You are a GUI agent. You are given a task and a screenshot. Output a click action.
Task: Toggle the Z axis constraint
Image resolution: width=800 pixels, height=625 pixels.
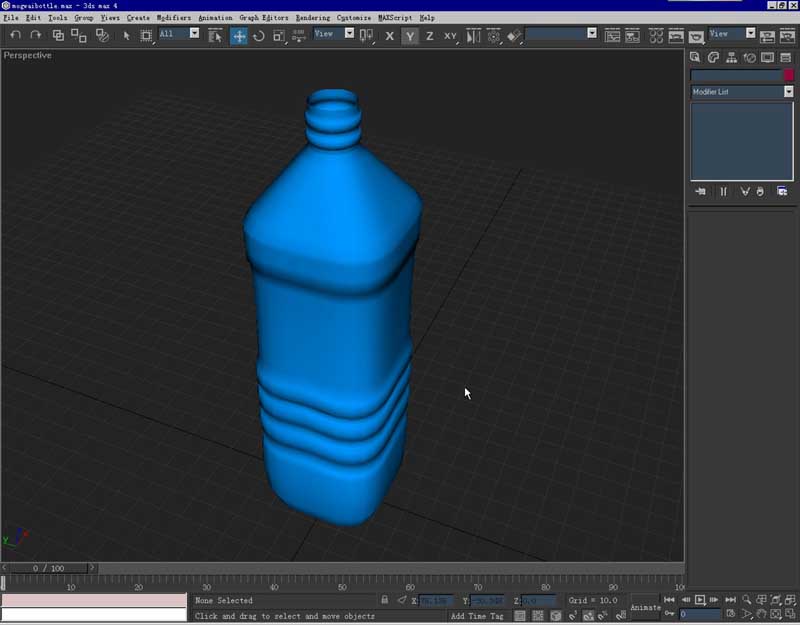pos(430,36)
